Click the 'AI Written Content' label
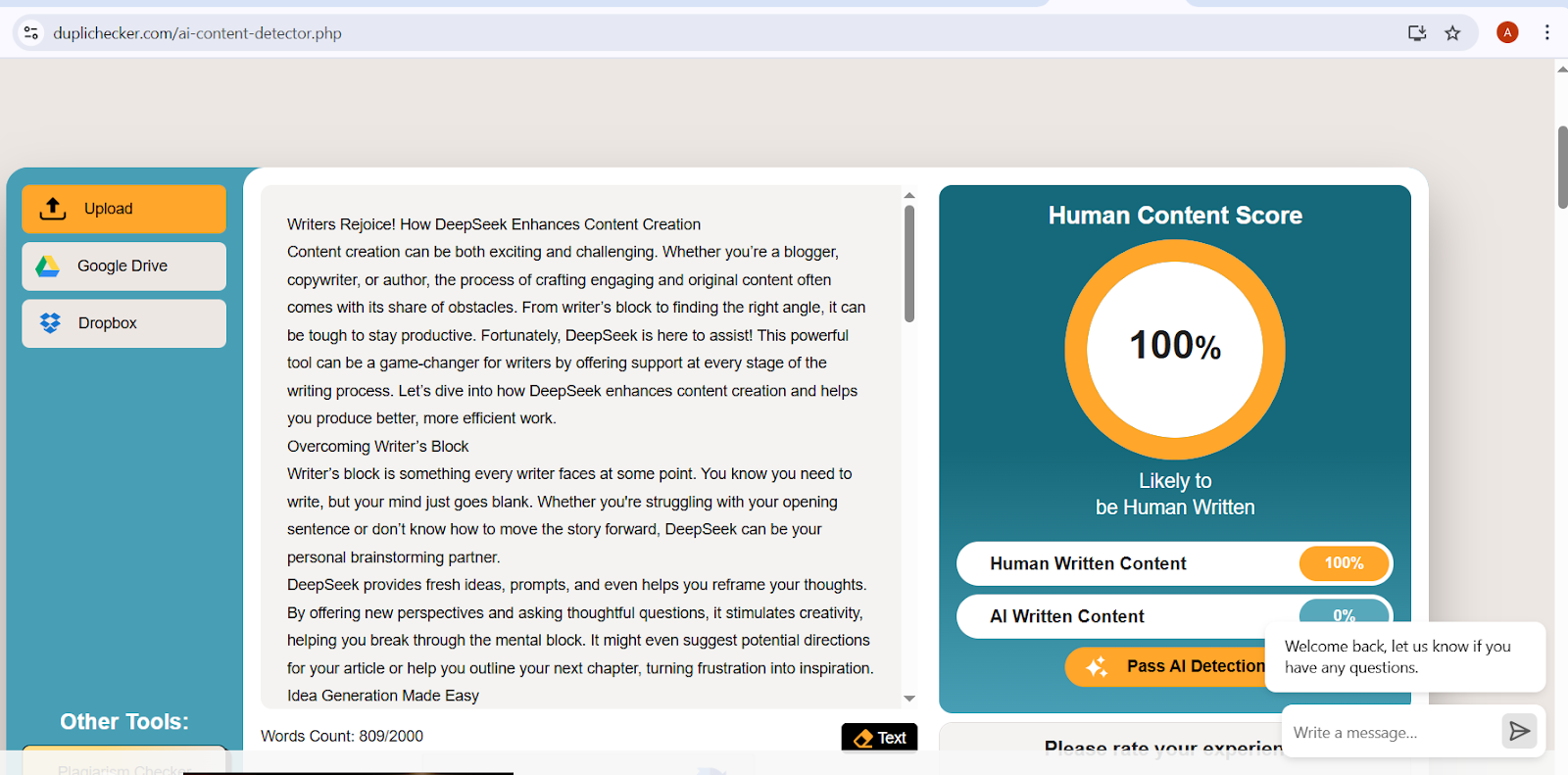 (x=1067, y=616)
